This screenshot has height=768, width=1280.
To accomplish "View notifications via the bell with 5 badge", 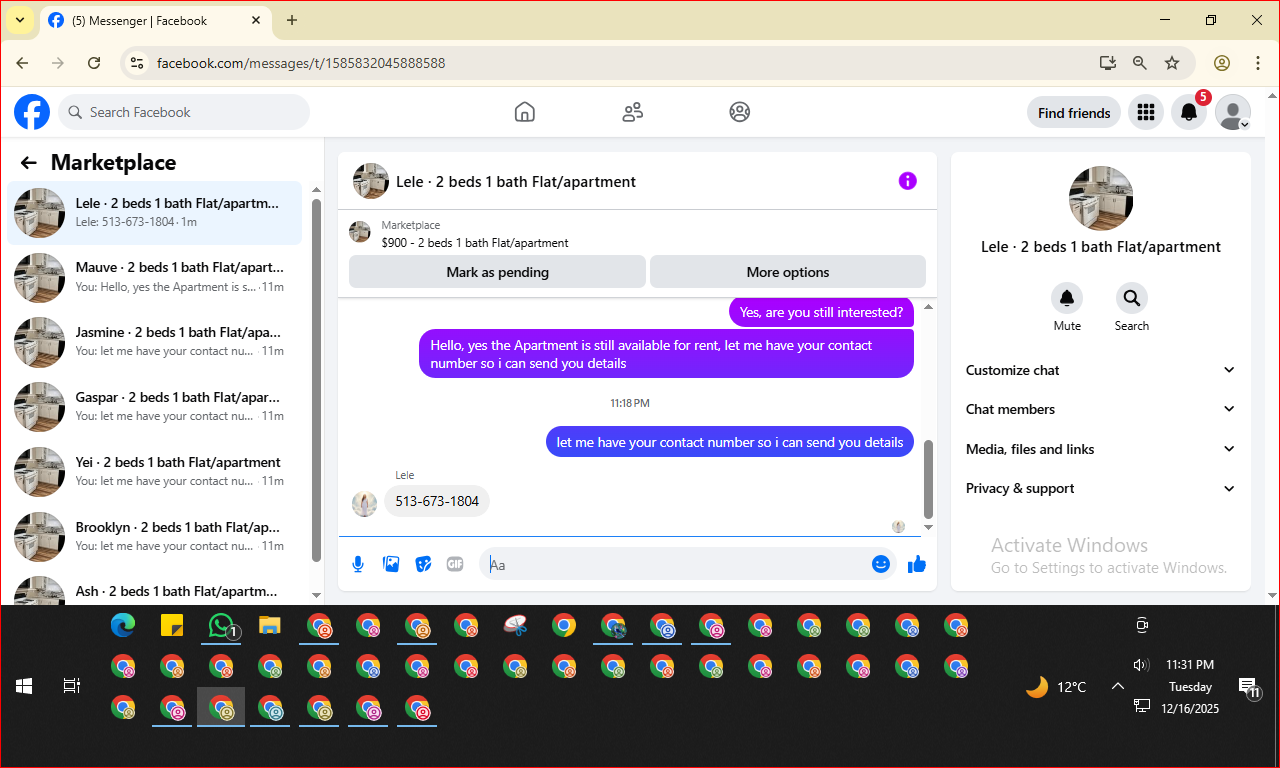I will click(1189, 112).
